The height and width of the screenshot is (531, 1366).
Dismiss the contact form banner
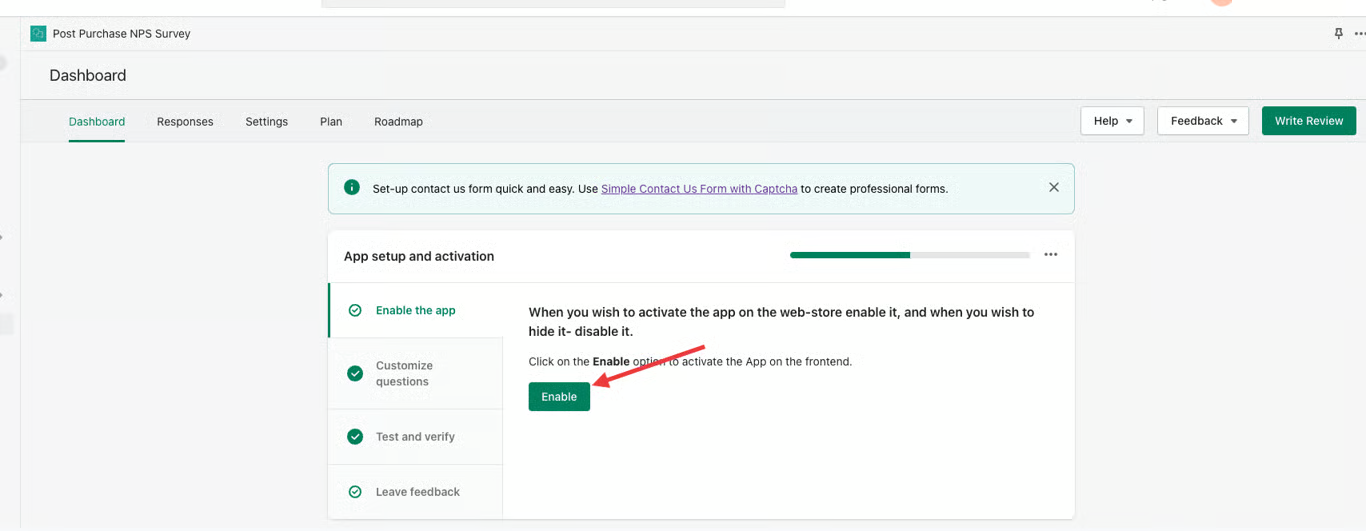1053,187
